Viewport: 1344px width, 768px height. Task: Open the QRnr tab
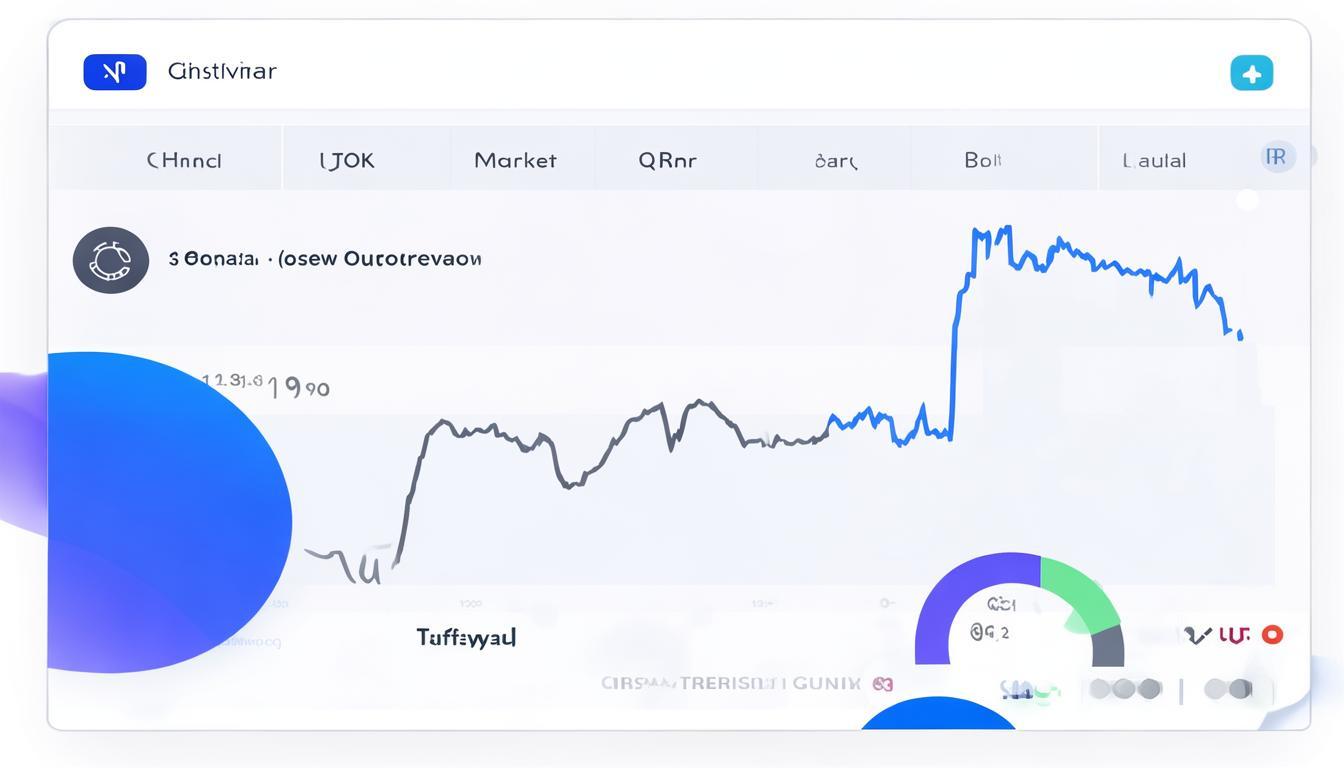(x=667, y=160)
